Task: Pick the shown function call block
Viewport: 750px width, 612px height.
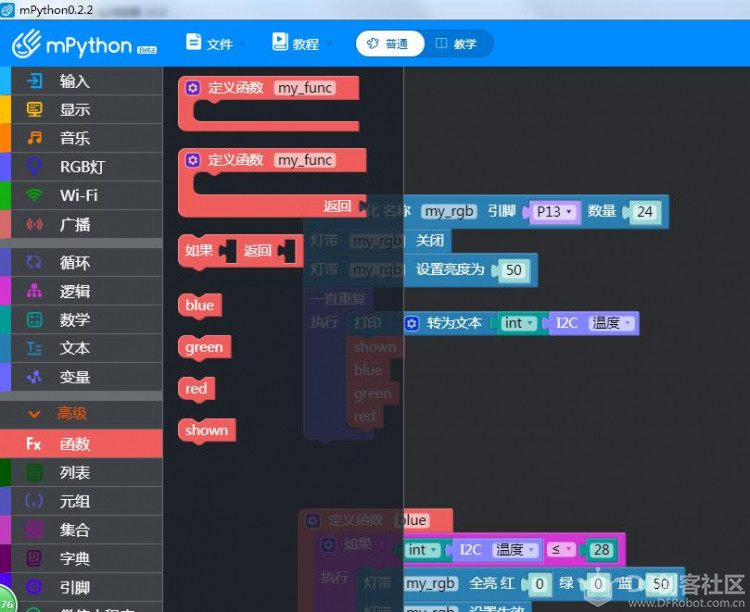Action: [207, 431]
